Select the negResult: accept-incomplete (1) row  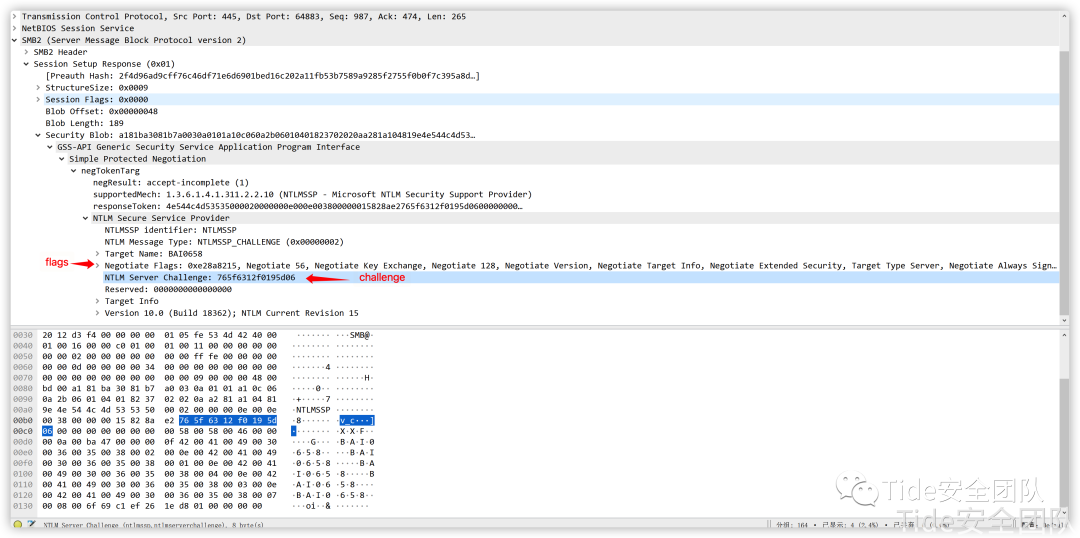171,183
